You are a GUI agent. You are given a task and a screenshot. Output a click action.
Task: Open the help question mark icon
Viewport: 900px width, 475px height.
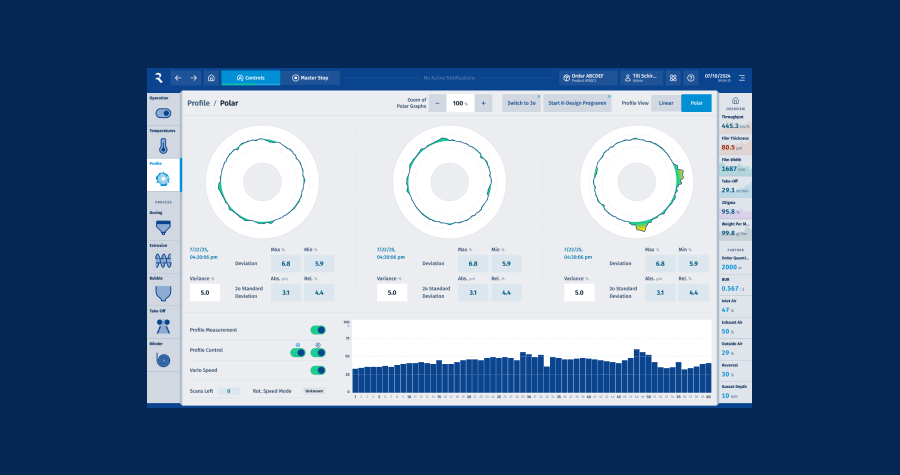(690, 78)
